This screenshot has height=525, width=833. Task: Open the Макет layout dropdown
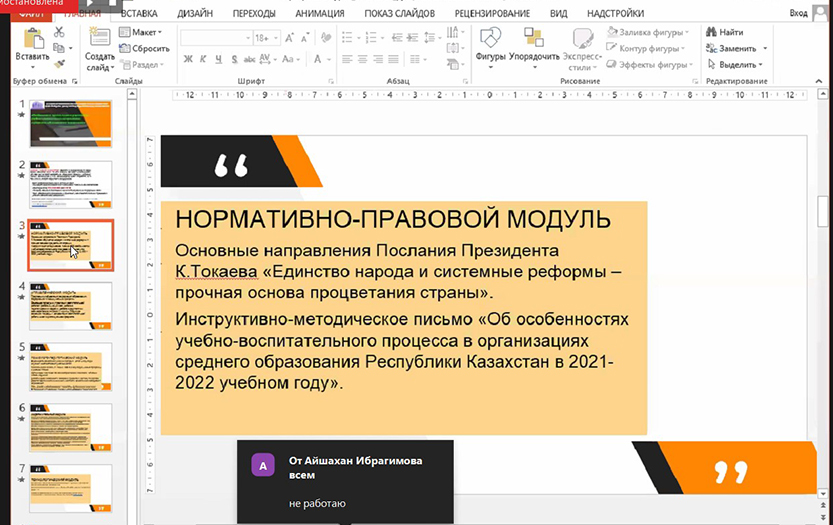[x=142, y=32]
